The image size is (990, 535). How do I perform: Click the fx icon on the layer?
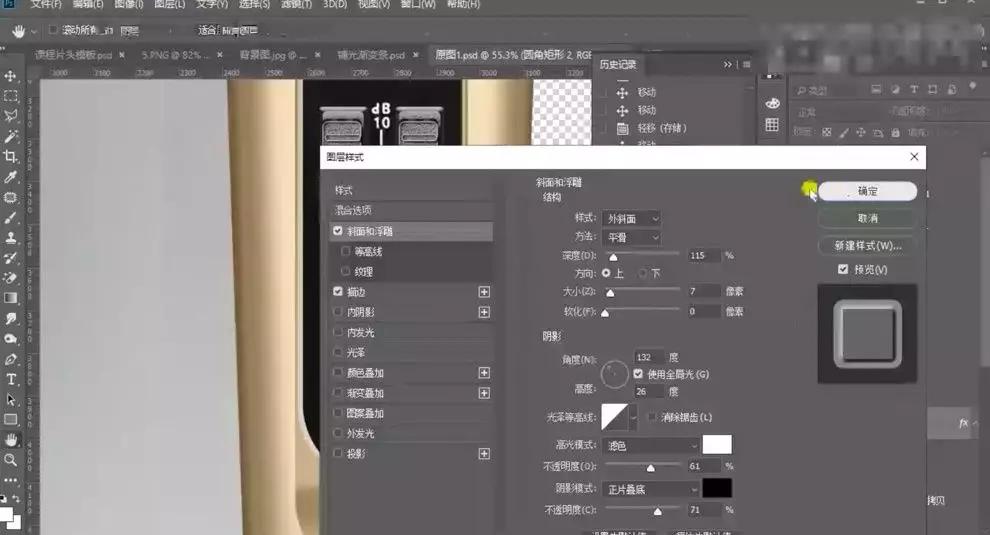point(963,423)
